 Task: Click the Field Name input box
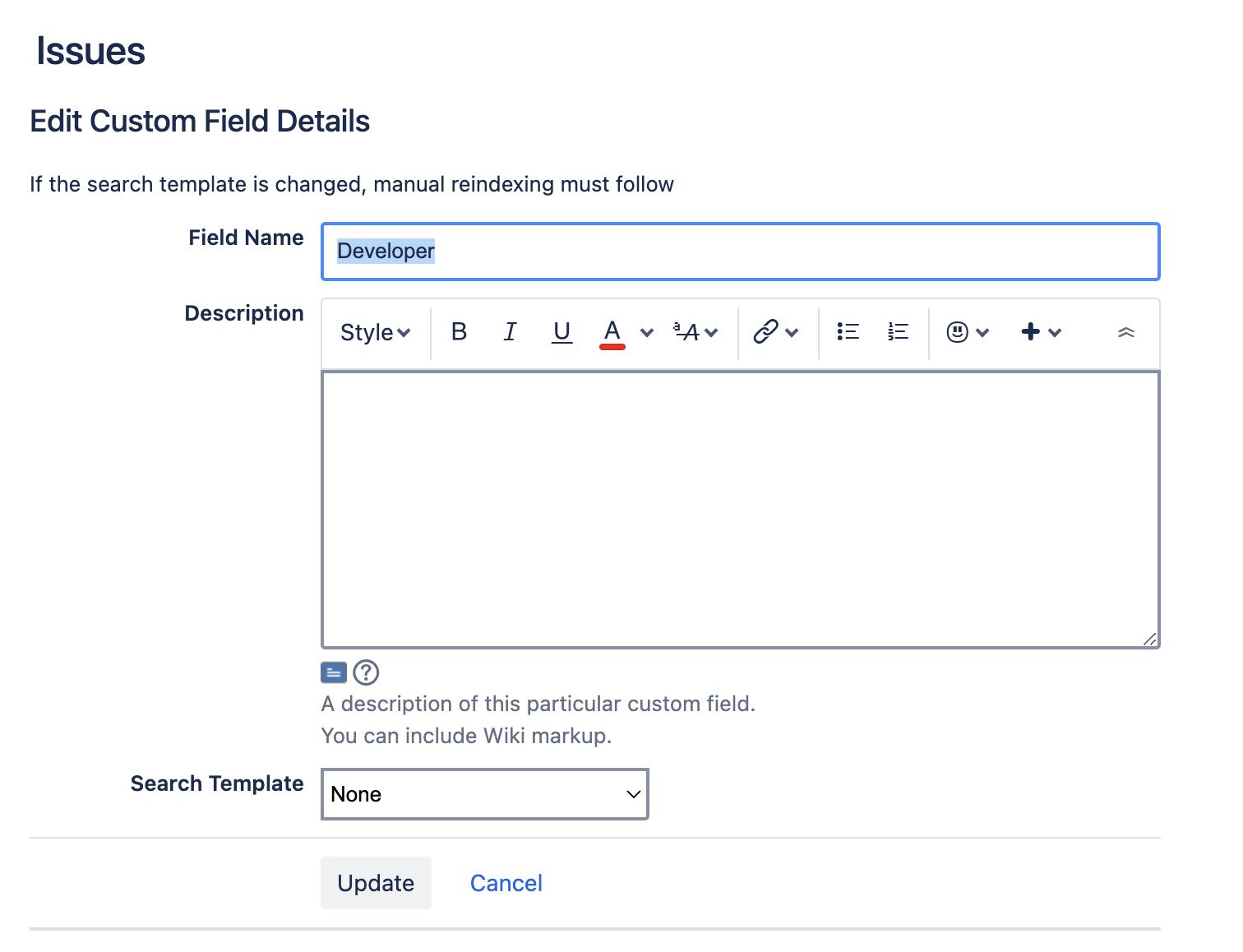pyautogui.click(x=740, y=252)
